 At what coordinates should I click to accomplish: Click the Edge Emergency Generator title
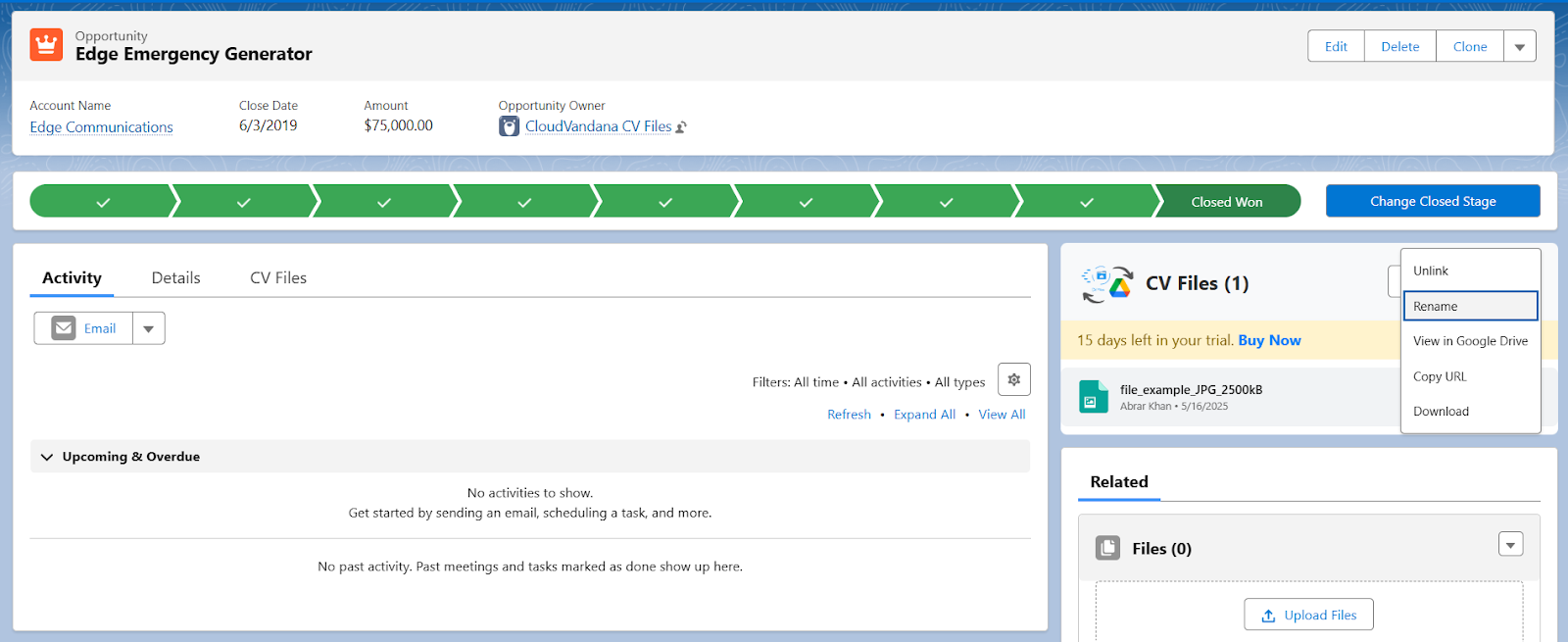pos(194,54)
